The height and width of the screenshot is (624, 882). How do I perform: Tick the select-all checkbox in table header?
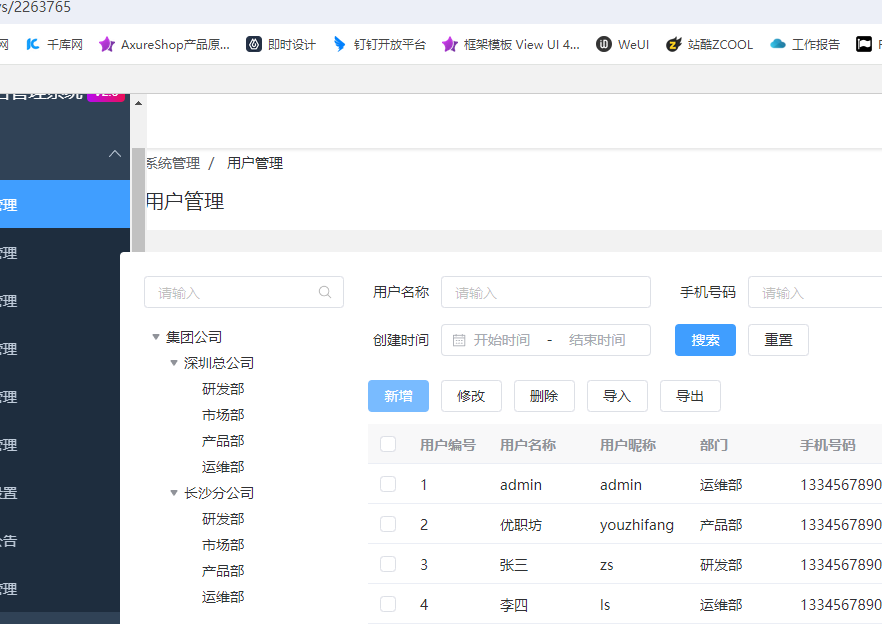(388, 444)
